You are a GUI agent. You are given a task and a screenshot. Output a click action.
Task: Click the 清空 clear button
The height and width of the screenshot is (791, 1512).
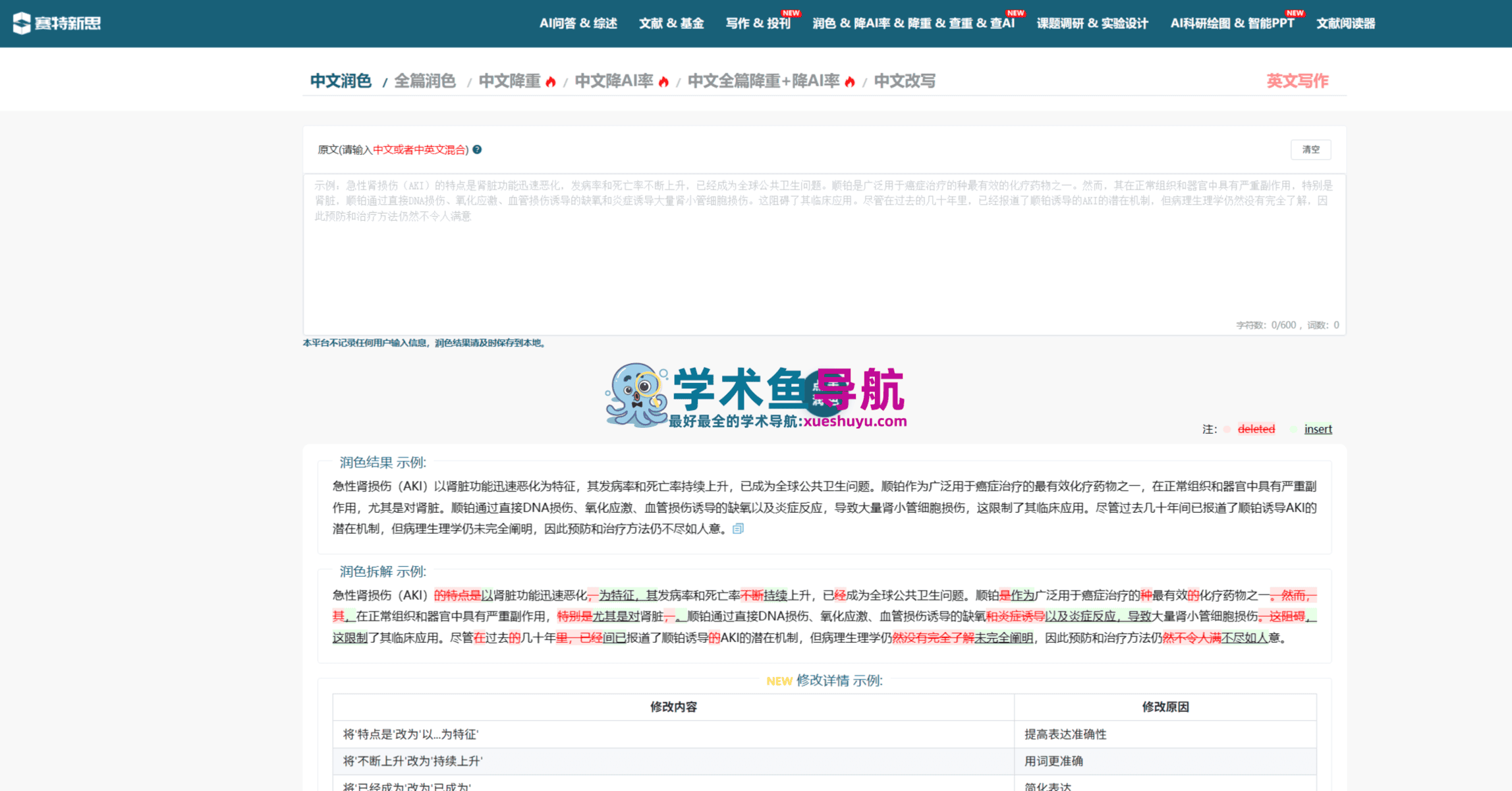[1310, 150]
